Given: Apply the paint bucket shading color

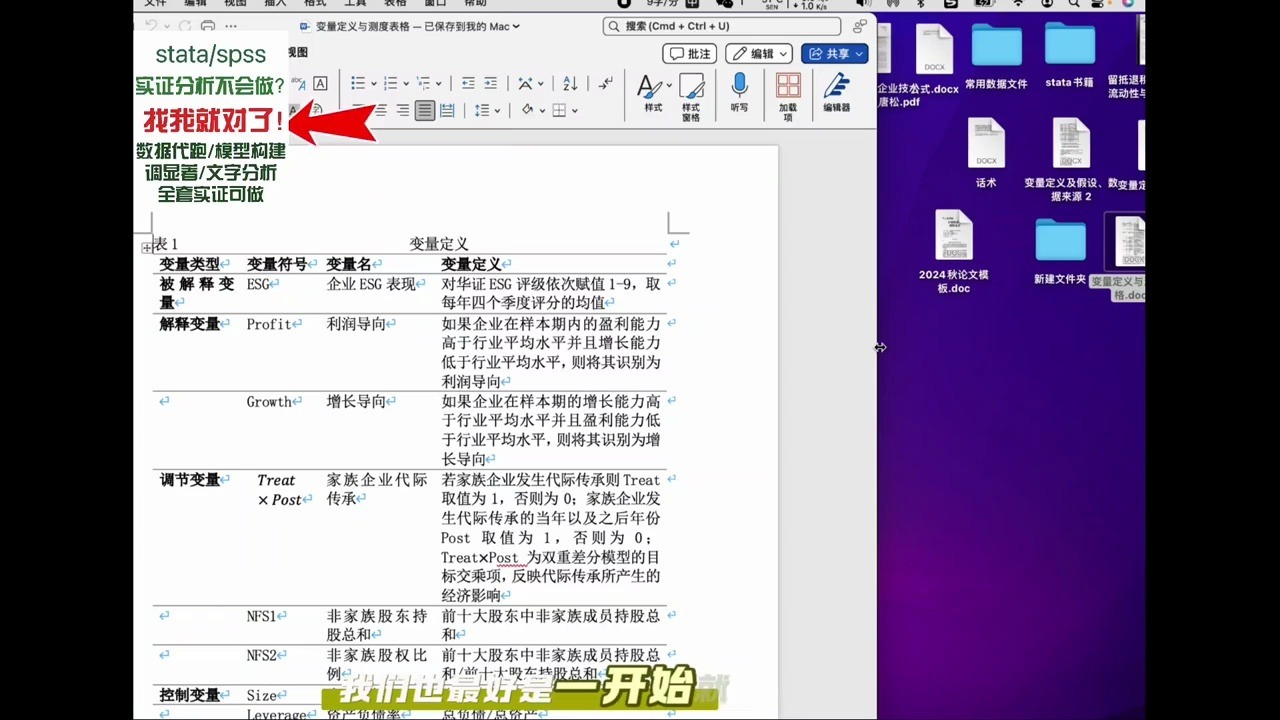Looking at the screenshot, I should point(527,110).
